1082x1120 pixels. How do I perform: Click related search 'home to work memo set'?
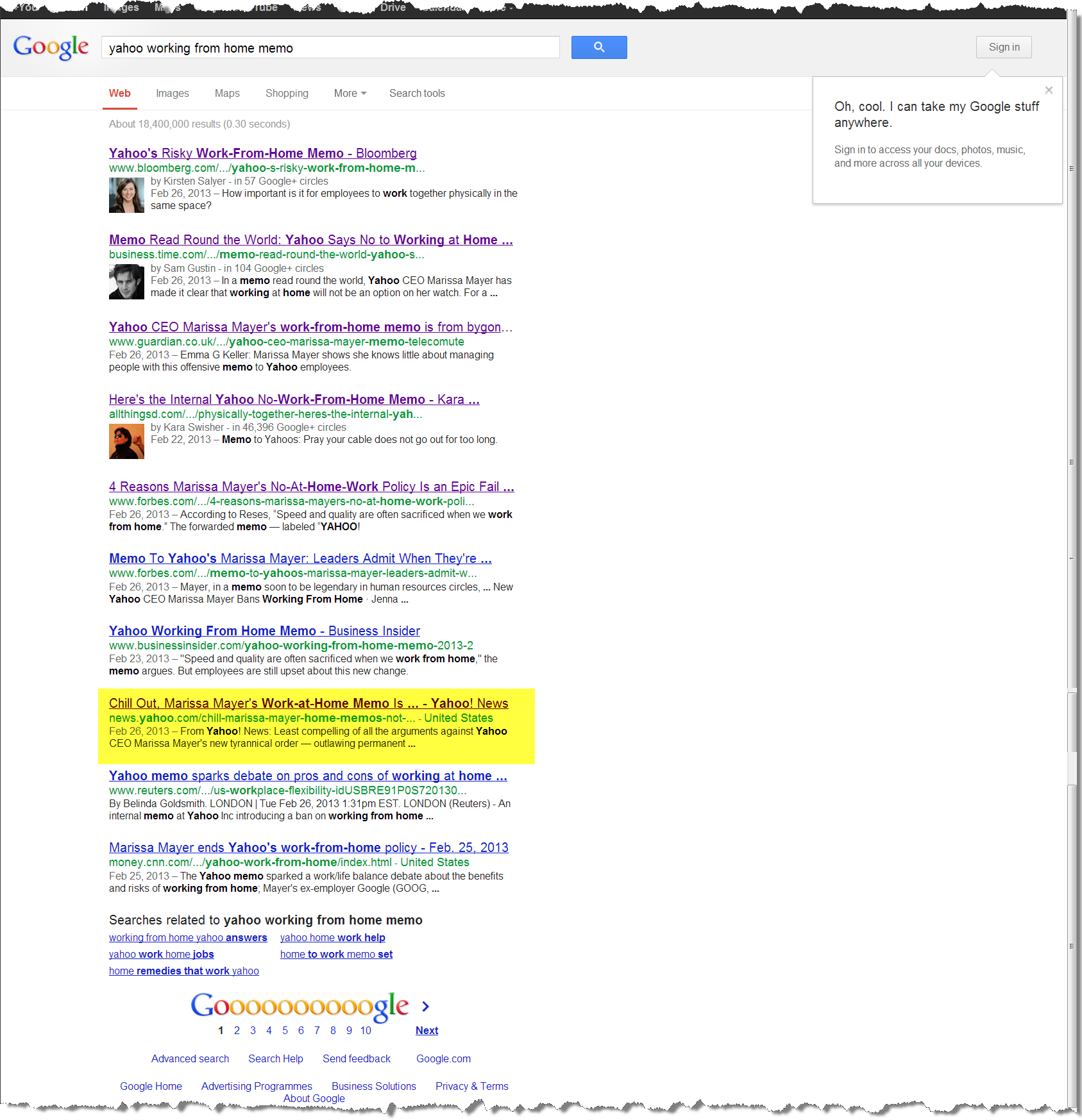pos(336,954)
